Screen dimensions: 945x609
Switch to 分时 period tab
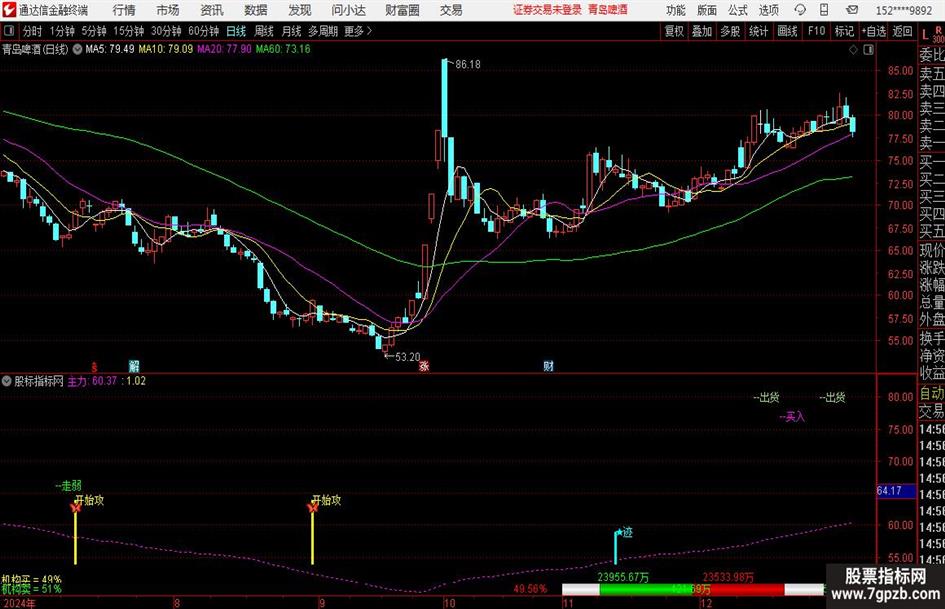click(x=33, y=31)
